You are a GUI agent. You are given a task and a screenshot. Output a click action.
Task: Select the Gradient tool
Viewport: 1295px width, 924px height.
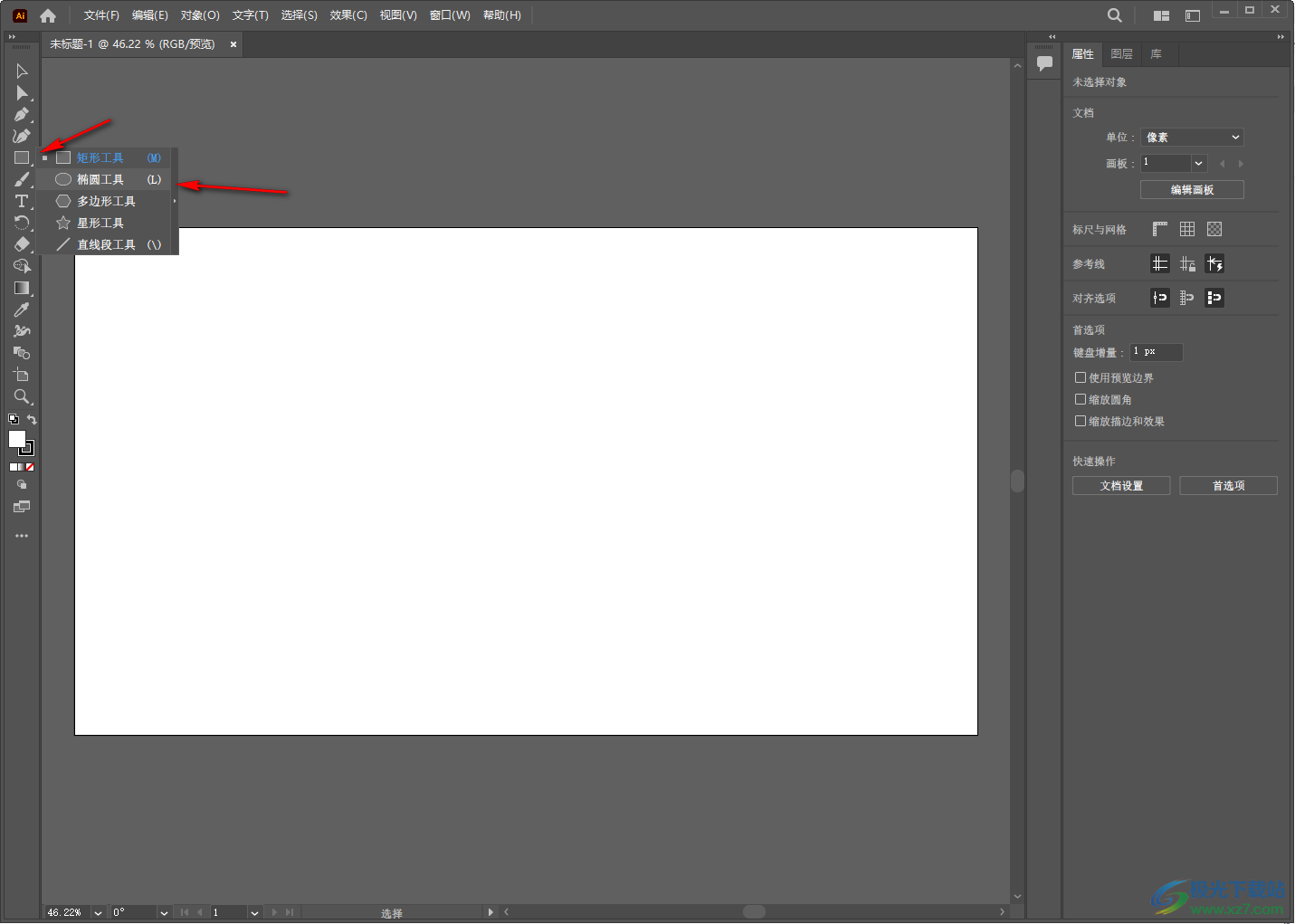click(x=22, y=288)
